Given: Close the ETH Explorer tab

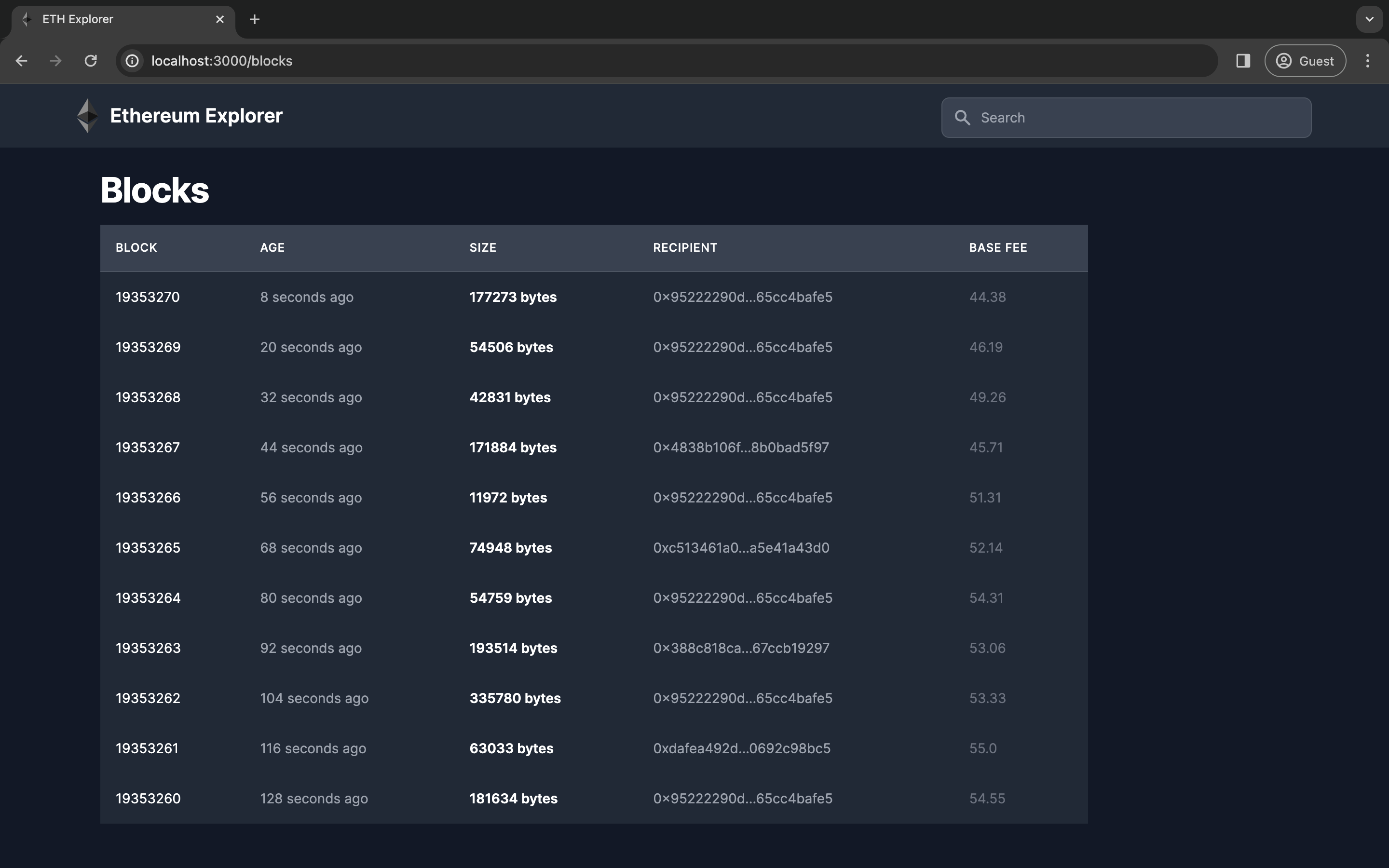Looking at the screenshot, I should [220, 19].
